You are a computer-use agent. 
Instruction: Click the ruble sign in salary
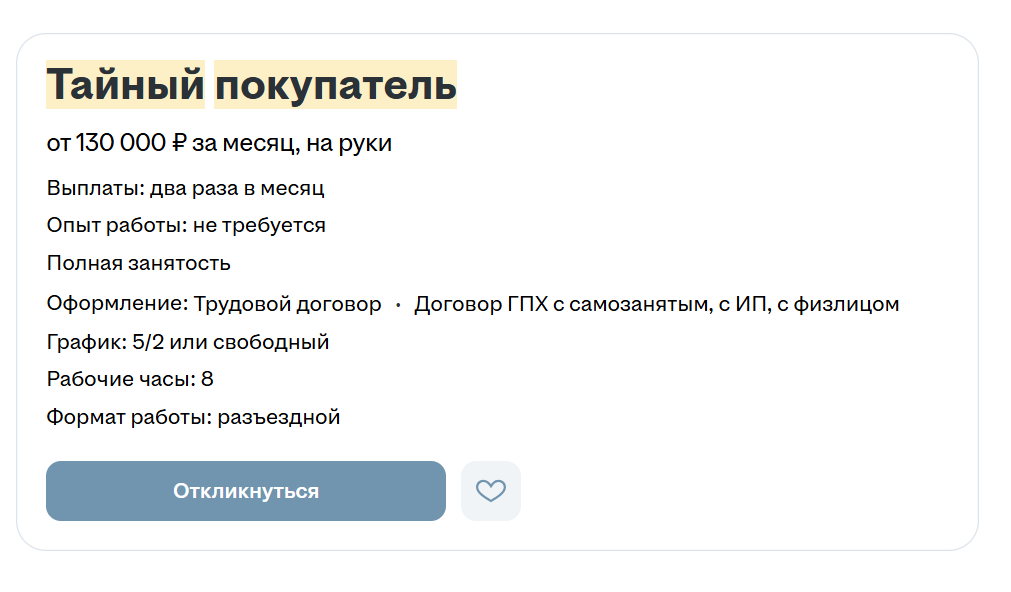[x=179, y=143]
